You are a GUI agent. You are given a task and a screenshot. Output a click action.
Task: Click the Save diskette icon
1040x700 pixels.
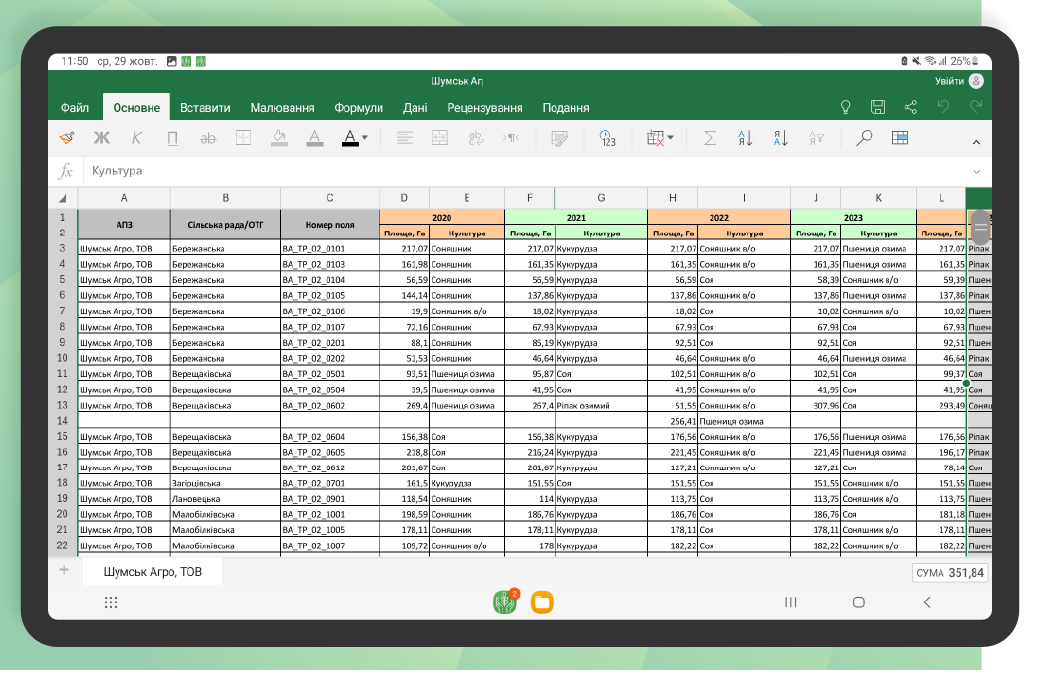point(877,107)
